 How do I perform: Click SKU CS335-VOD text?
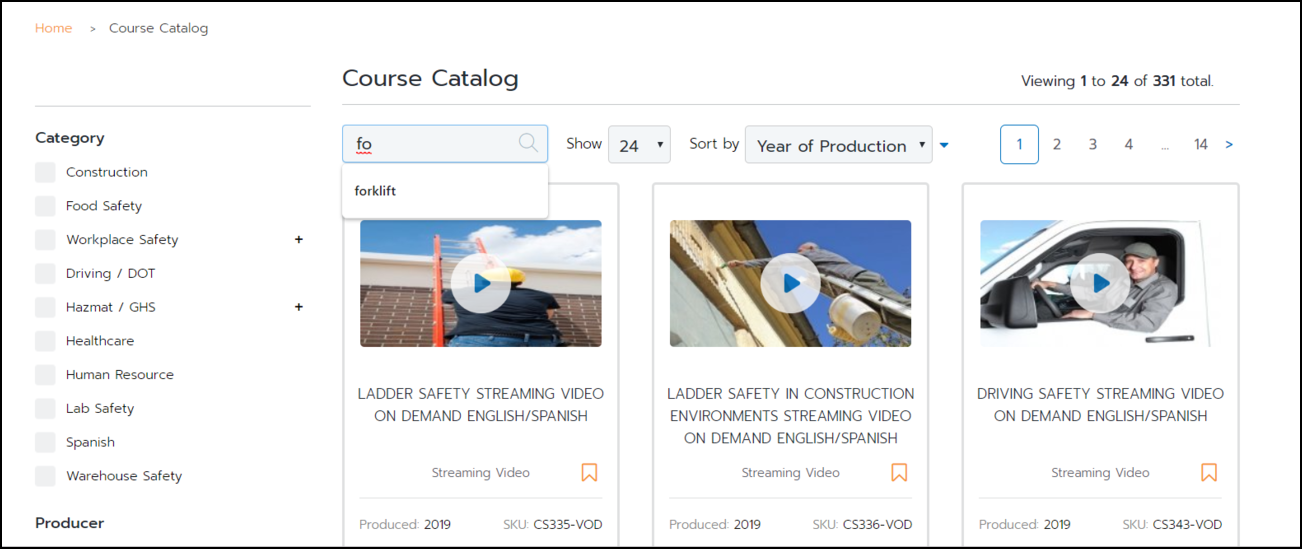click(552, 524)
